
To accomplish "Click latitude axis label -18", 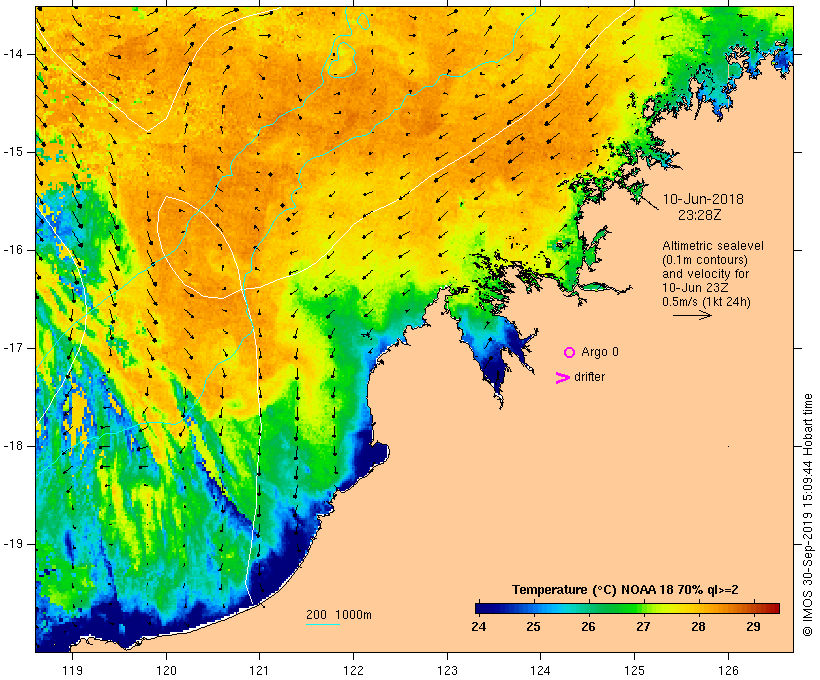I will [12, 446].
